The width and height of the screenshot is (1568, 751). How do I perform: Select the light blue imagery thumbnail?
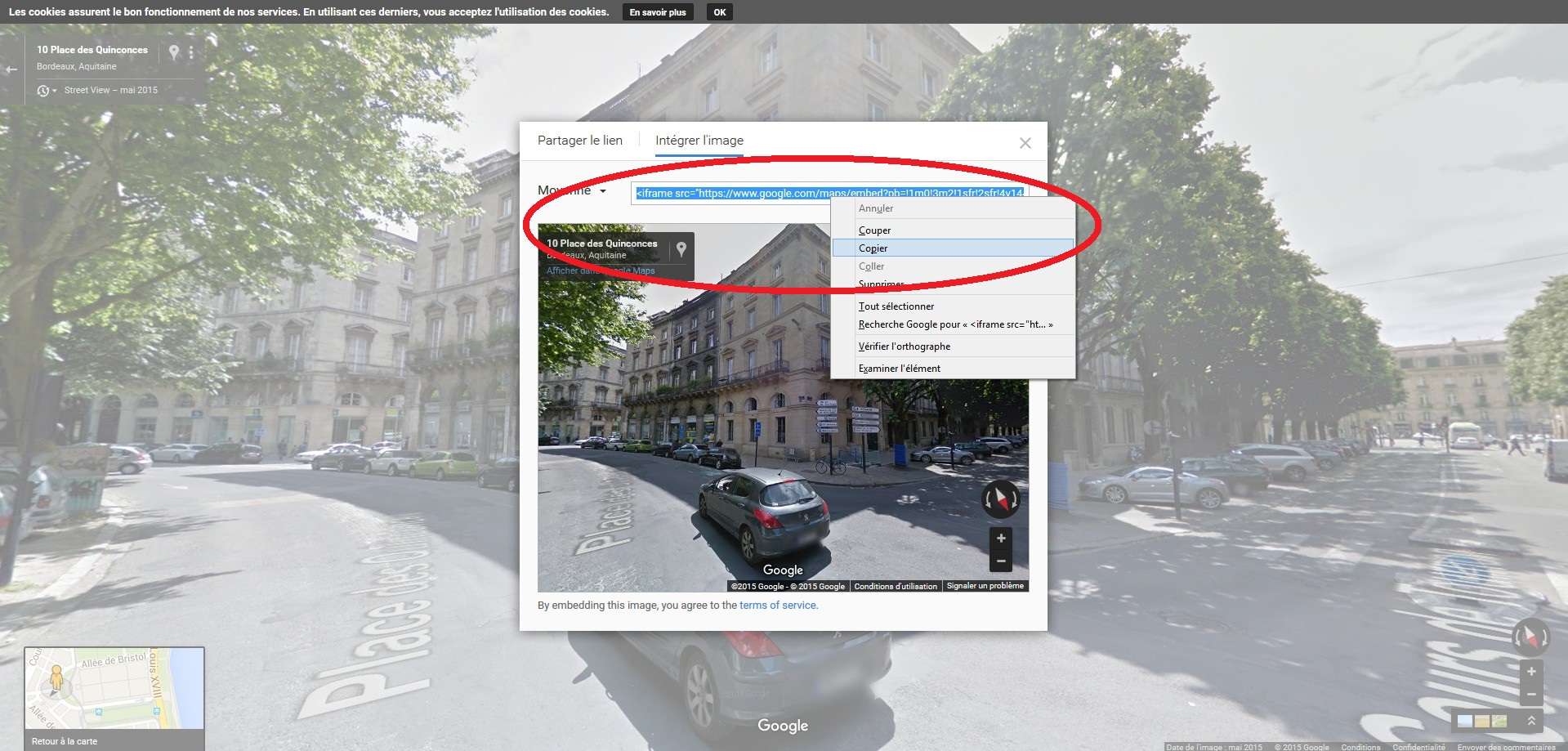click(x=1465, y=721)
